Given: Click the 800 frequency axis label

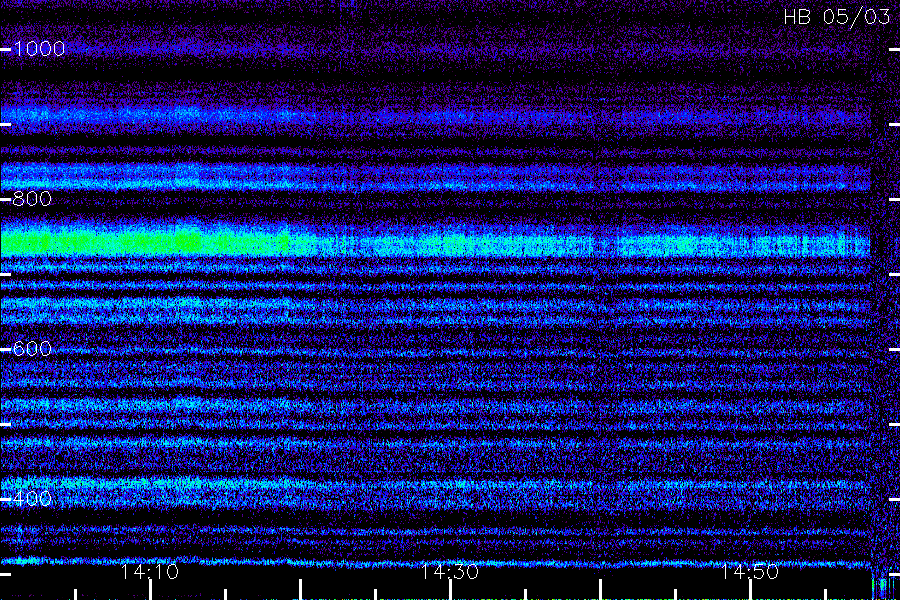Looking at the screenshot, I should [32, 199].
